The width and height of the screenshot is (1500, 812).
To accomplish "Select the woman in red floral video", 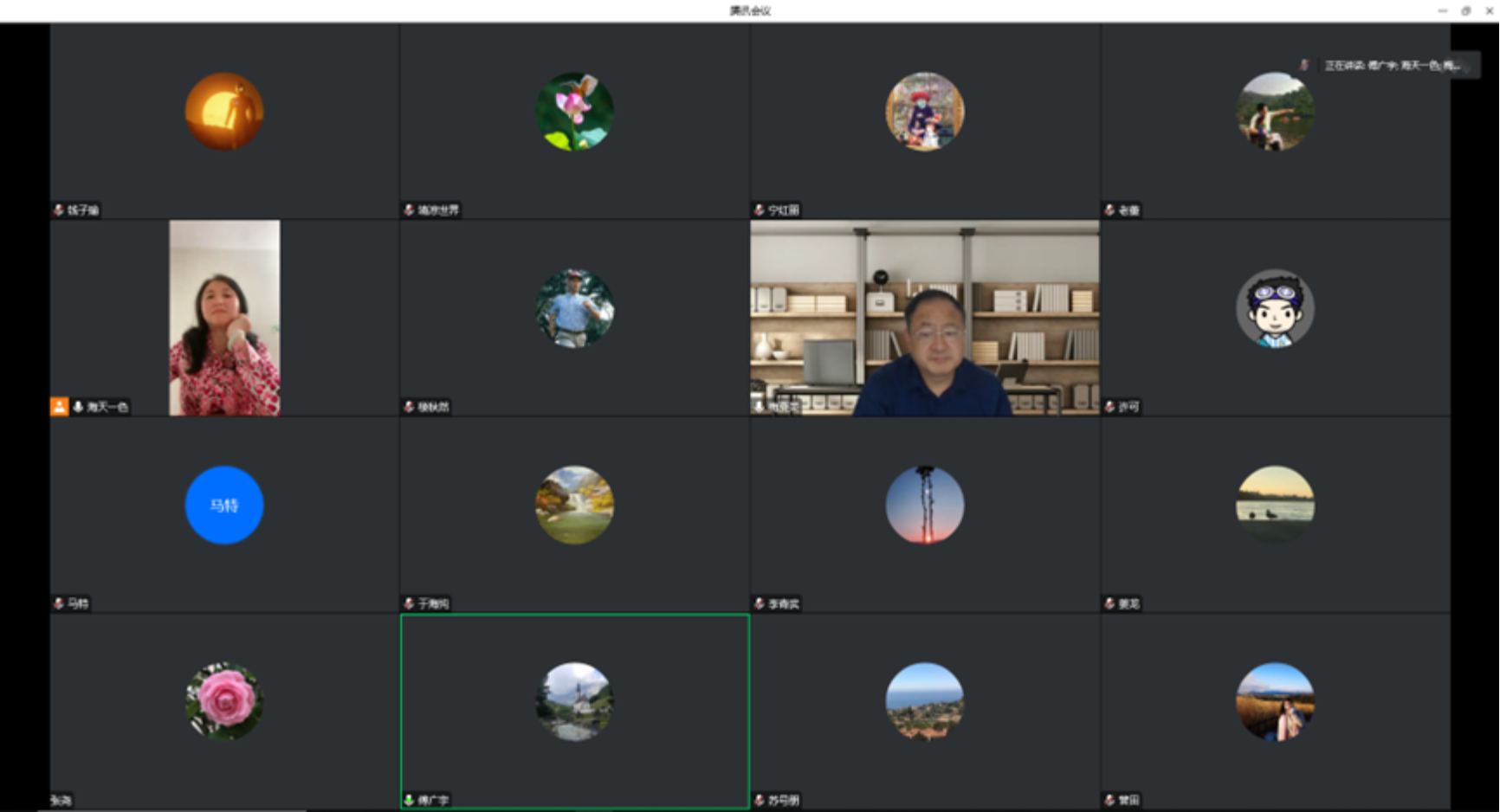I will [224, 318].
